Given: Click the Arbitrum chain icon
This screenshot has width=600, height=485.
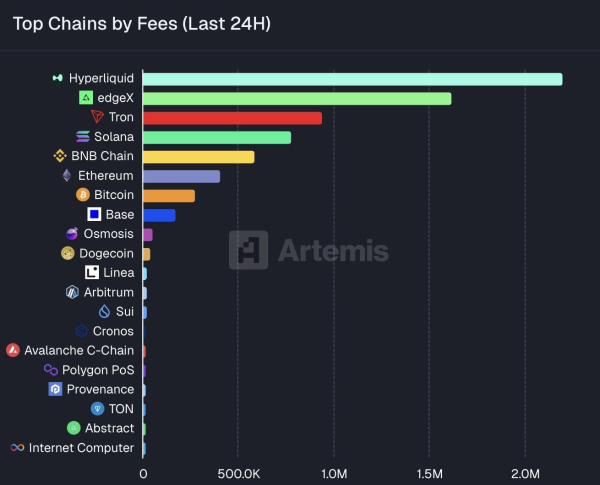Looking at the screenshot, I should point(72,293).
